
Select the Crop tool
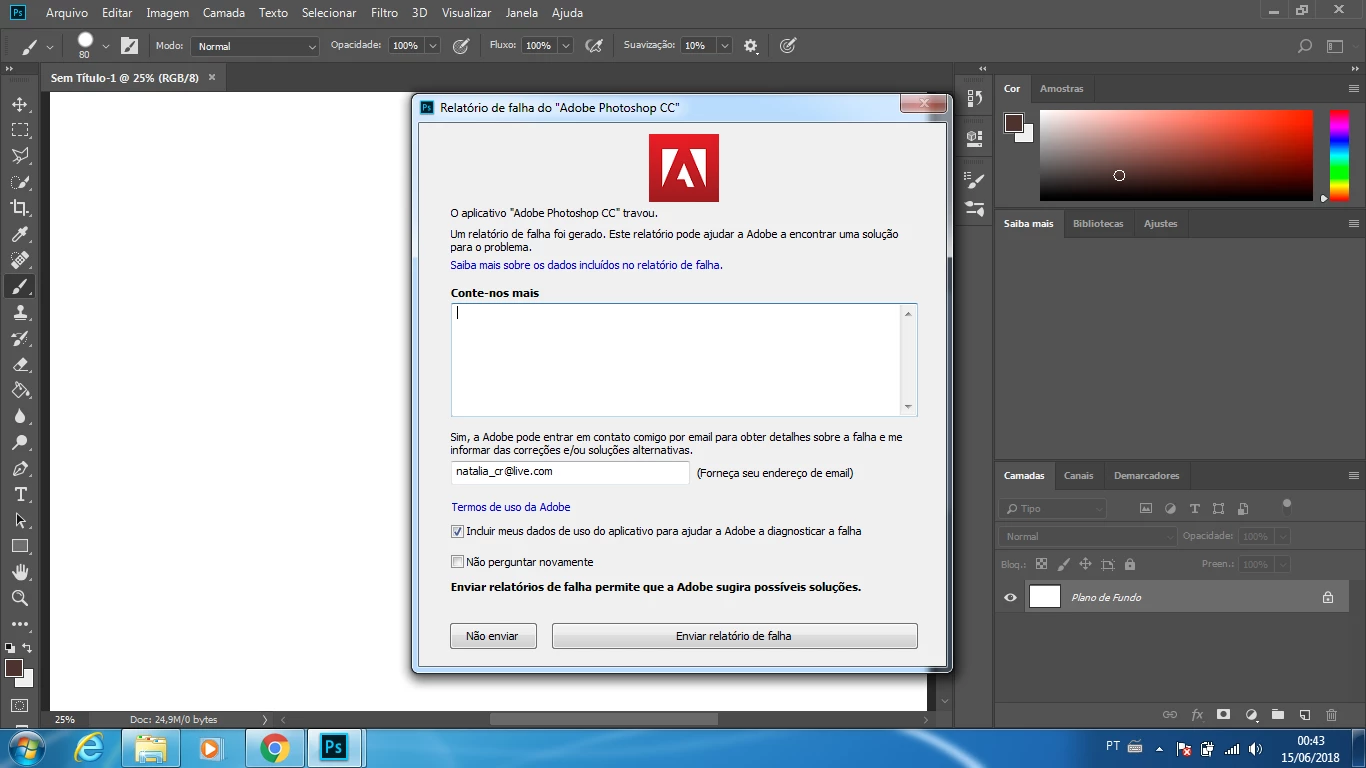click(x=19, y=208)
